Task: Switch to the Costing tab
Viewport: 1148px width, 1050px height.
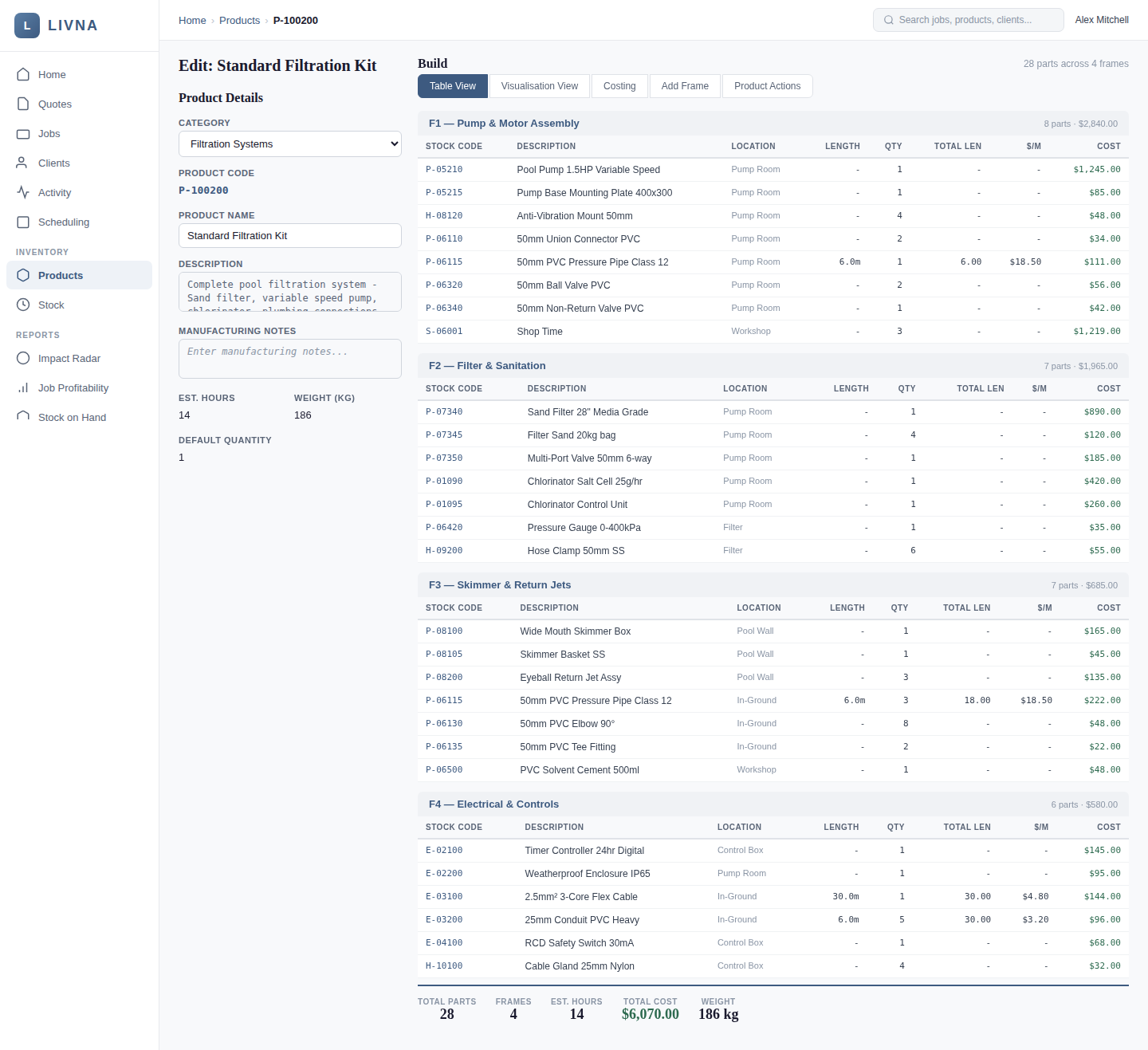Action: 619,86
